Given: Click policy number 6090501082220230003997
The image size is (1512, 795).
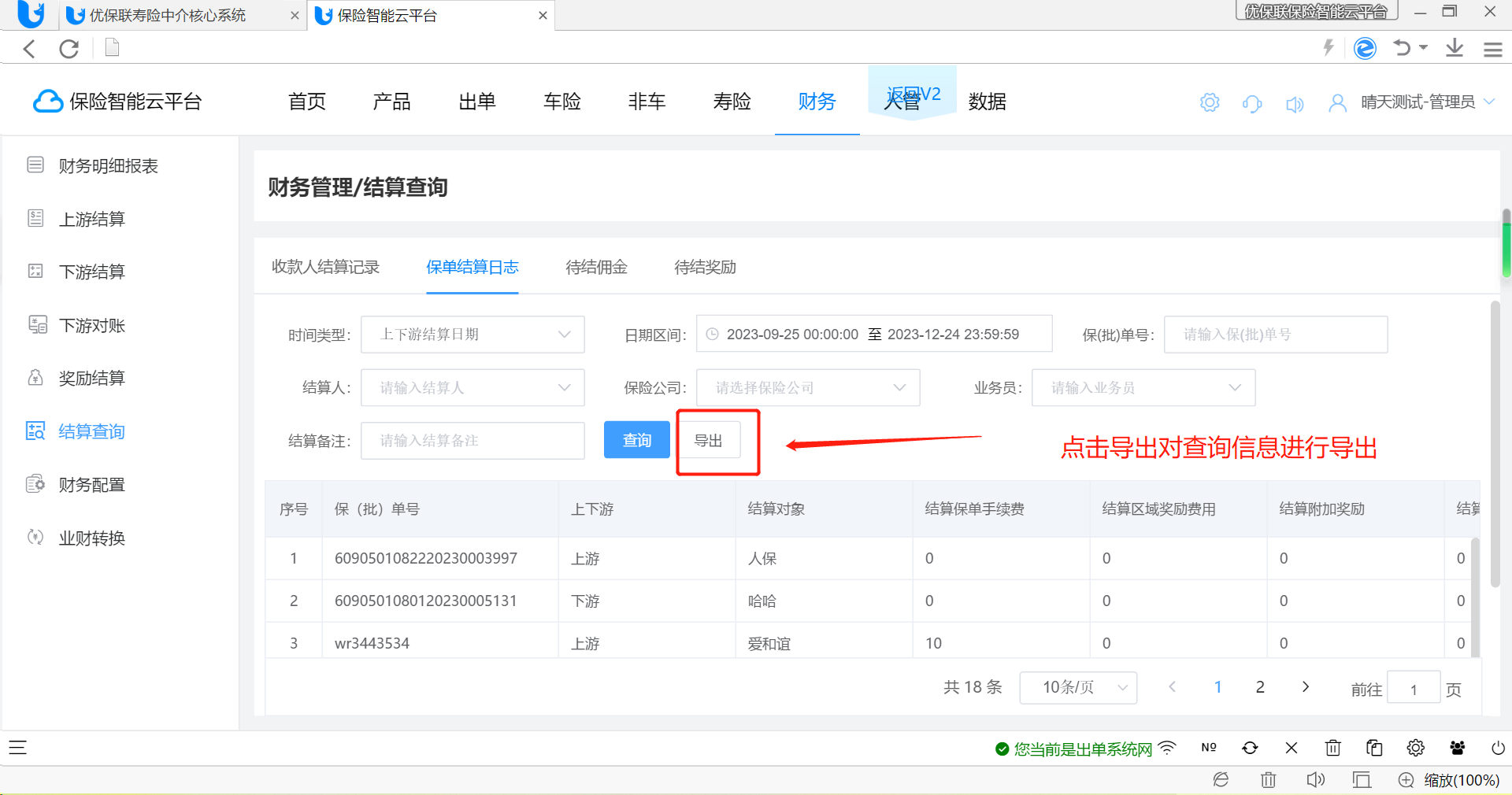Looking at the screenshot, I should (x=426, y=558).
